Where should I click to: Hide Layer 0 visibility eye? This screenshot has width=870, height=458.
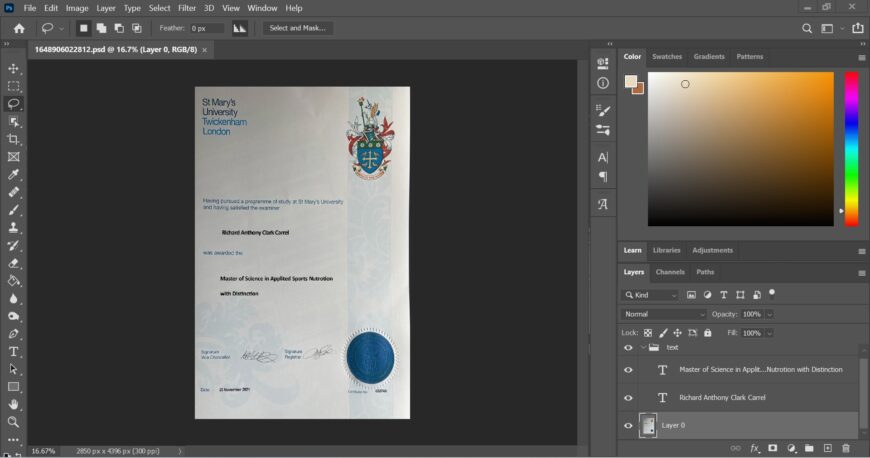(x=628, y=426)
